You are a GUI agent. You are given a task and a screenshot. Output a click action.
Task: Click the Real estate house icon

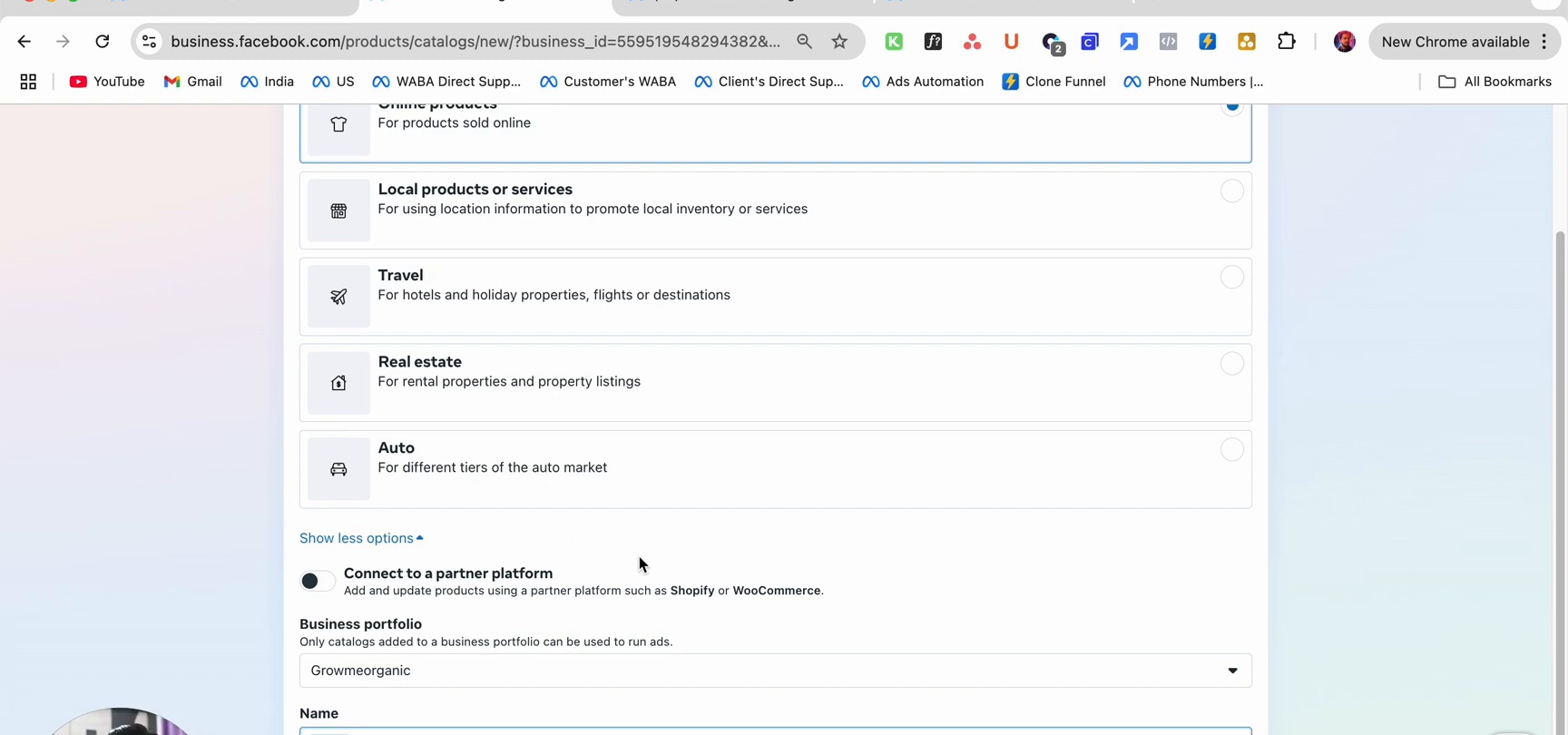[338, 383]
